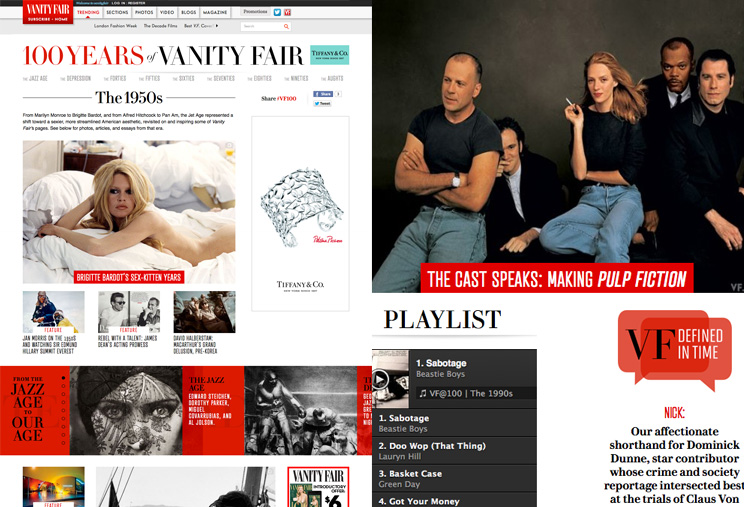The width and height of the screenshot is (744, 507).
Task: Open The Decade Films trending link
Action: [160, 26]
